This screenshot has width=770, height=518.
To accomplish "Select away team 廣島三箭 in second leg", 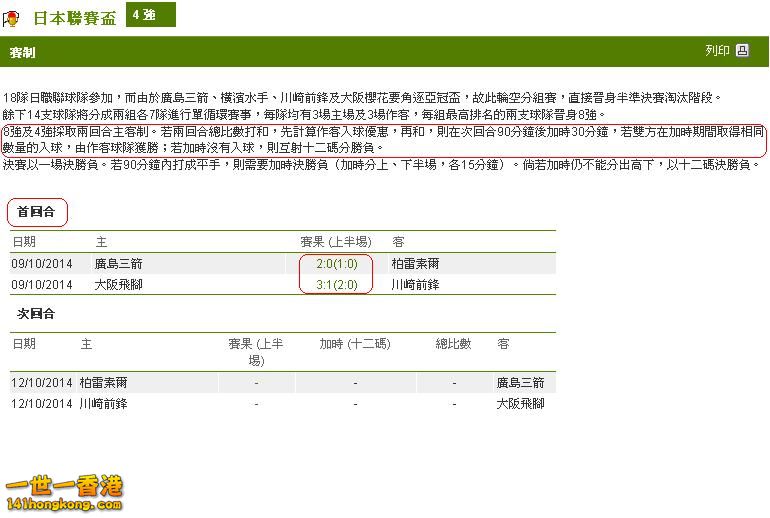I will point(521,382).
